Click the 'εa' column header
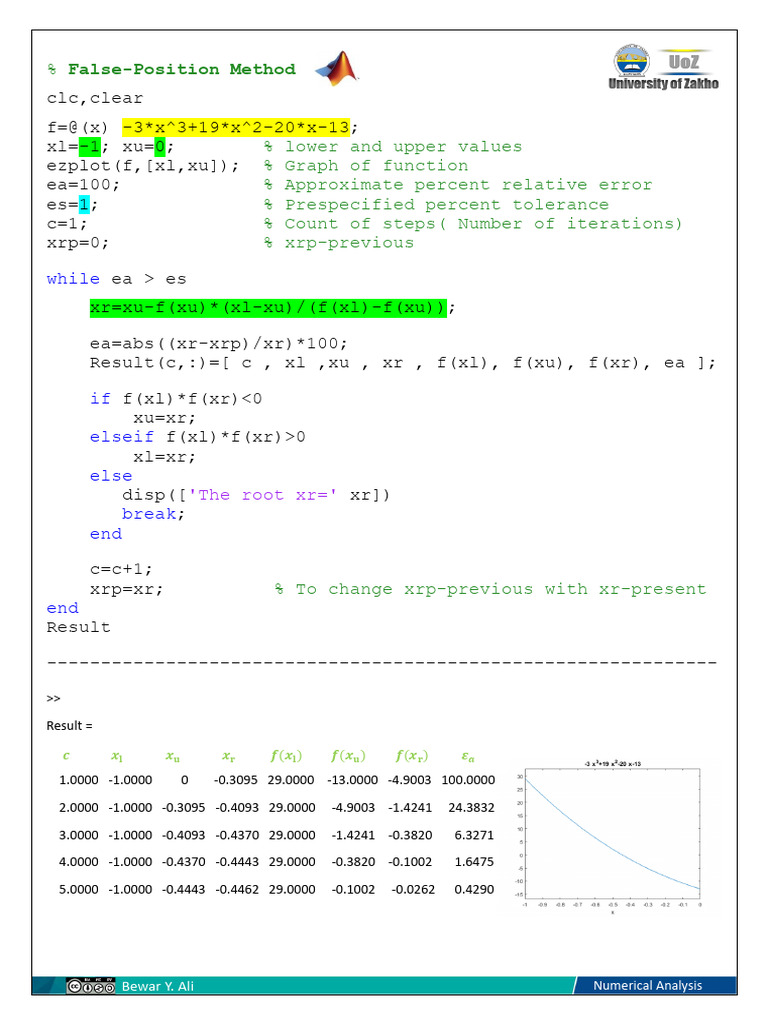 (x=468, y=757)
